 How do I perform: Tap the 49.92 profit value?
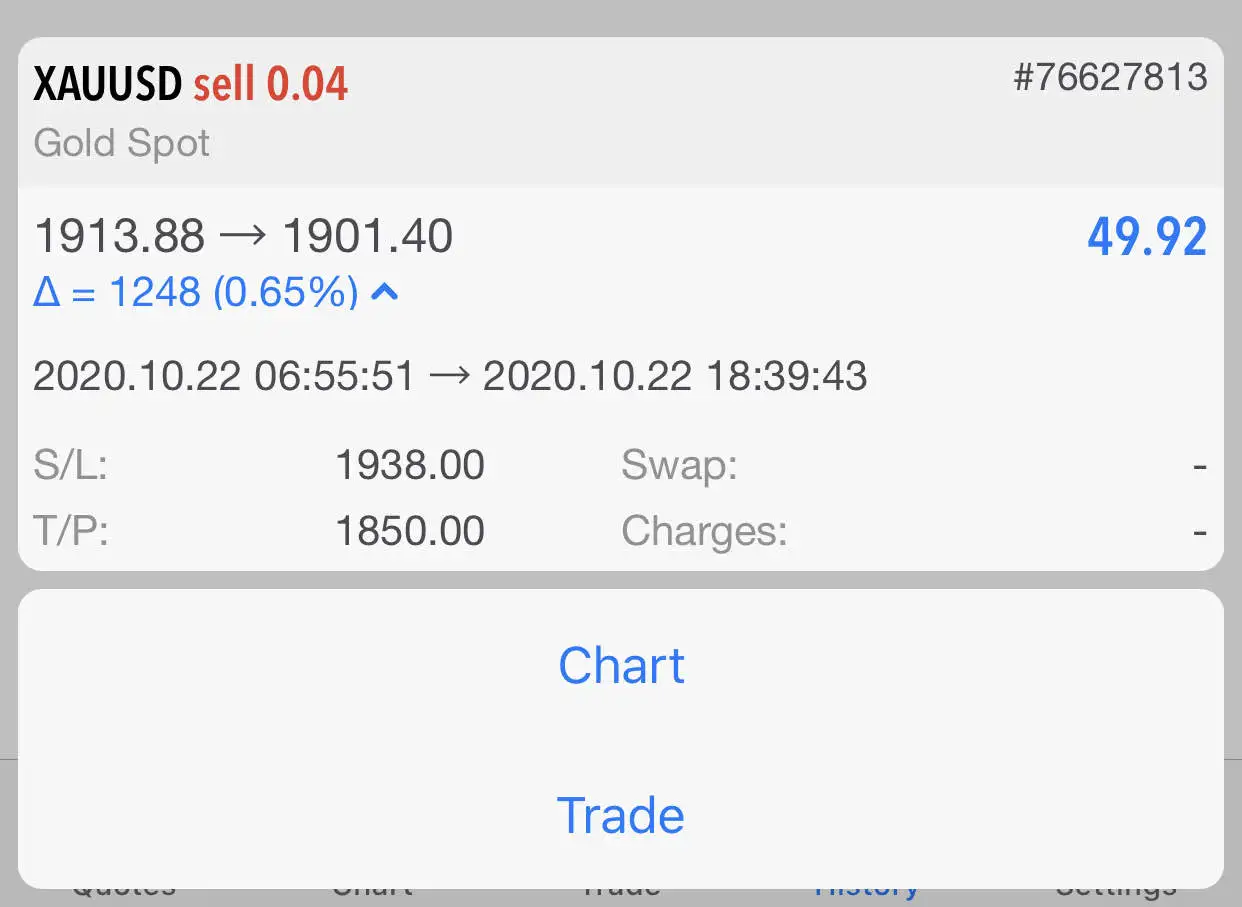click(x=1147, y=238)
